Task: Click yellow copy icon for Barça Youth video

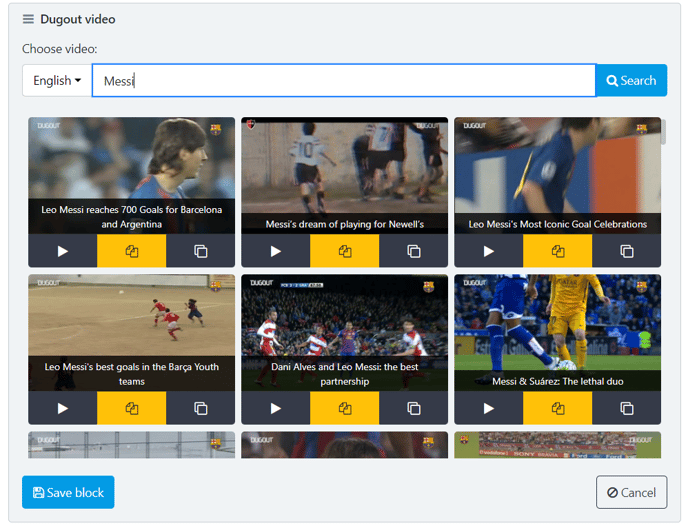Action: [x=132, y=408]
